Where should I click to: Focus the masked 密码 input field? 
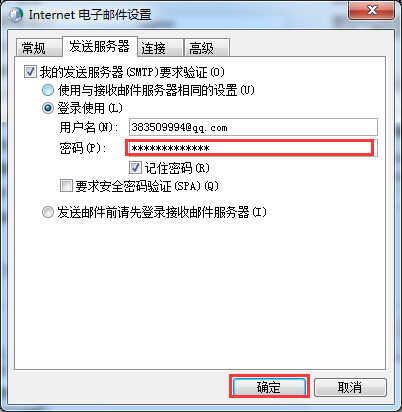pyautogui.click(x=251, y=148)
